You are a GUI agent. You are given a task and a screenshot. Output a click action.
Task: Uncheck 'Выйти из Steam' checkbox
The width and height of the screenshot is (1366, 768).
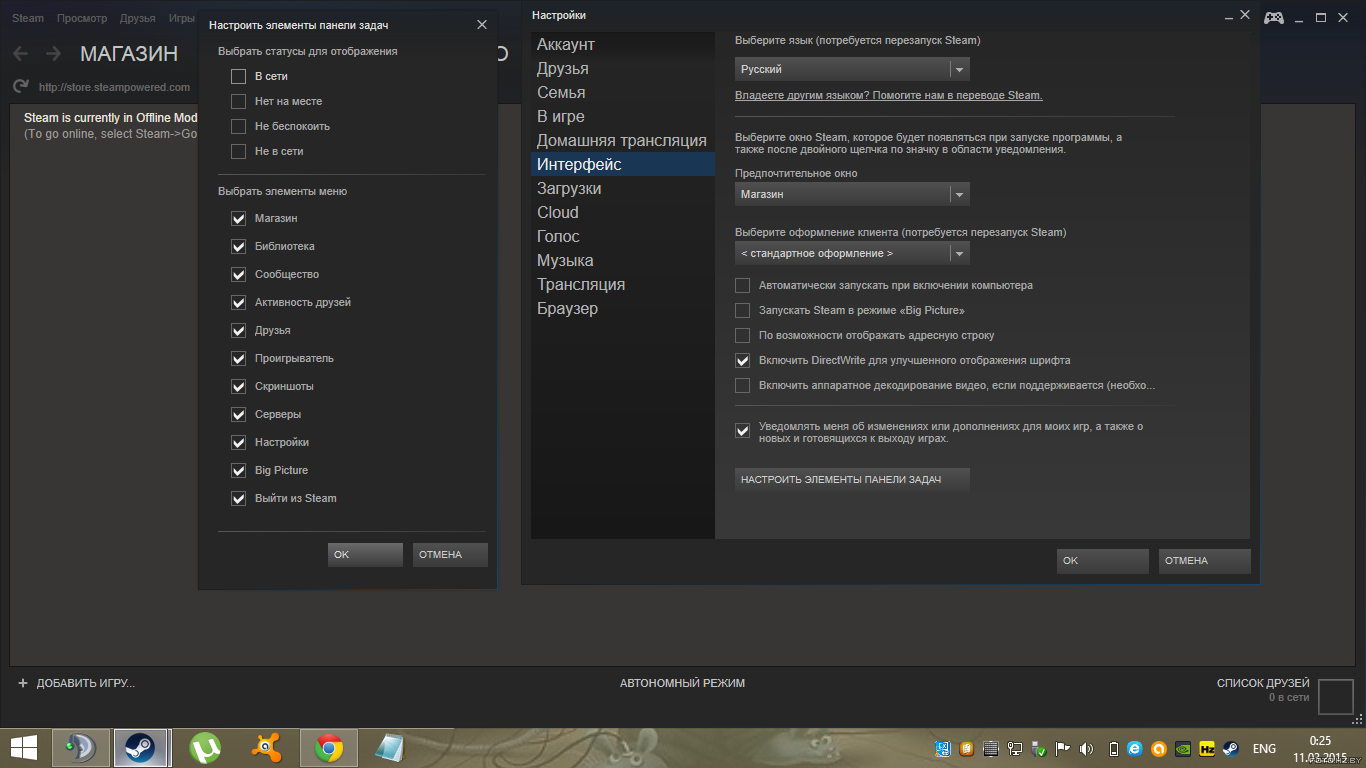pyautogui.click(x=238, y=498)
